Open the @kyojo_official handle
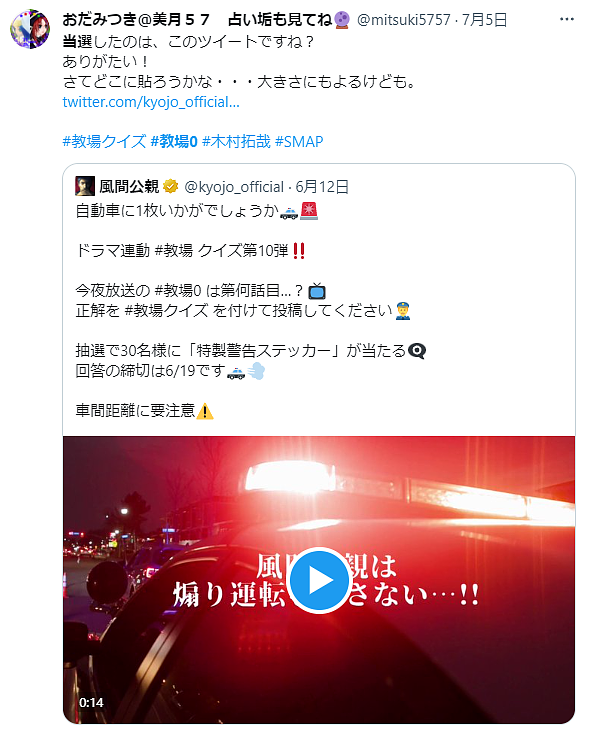This screenshot has height=733, width=589. tap(234, 187)
